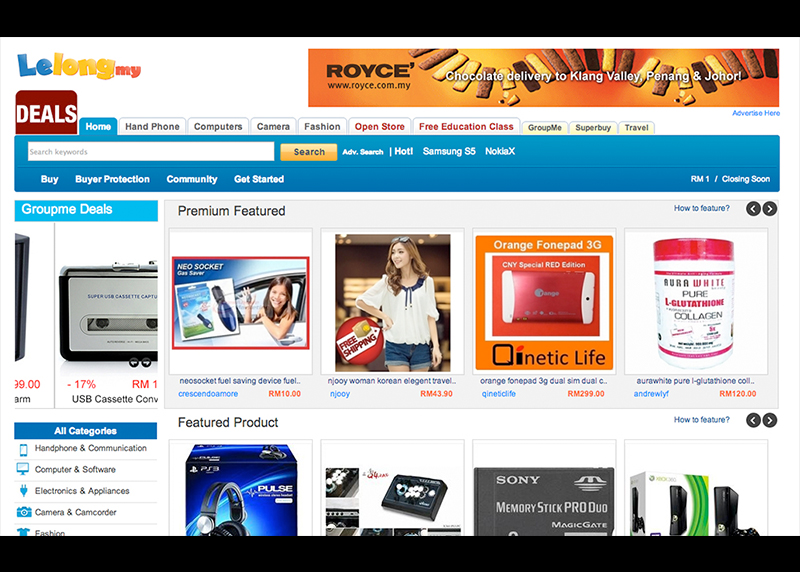This screenshot has width=800, height=572.
Task: Select the Superbuy tab
Action: [593, 128]
